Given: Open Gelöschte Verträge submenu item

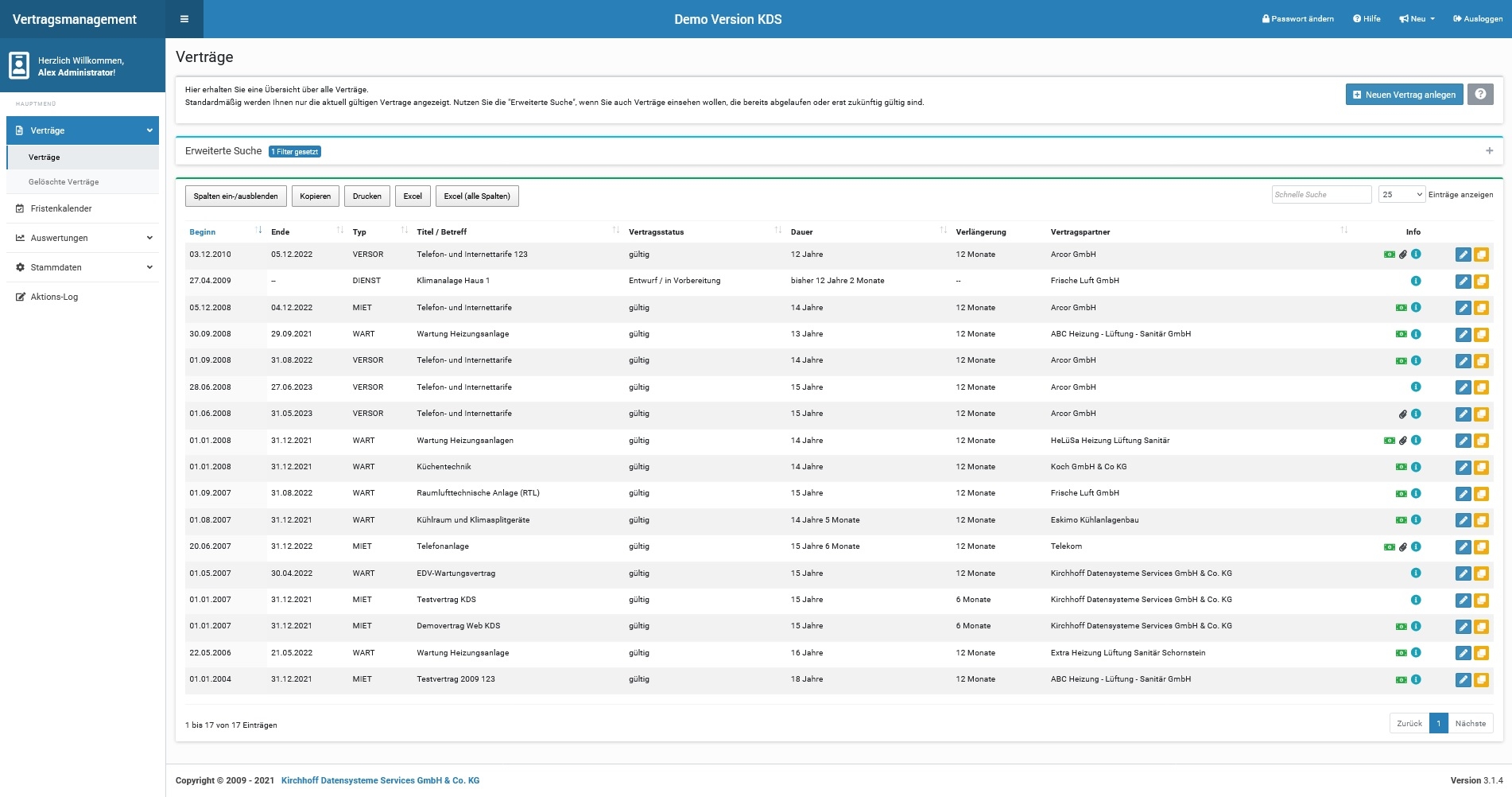Looking at the screenshot, I should (x=64, y=182).
